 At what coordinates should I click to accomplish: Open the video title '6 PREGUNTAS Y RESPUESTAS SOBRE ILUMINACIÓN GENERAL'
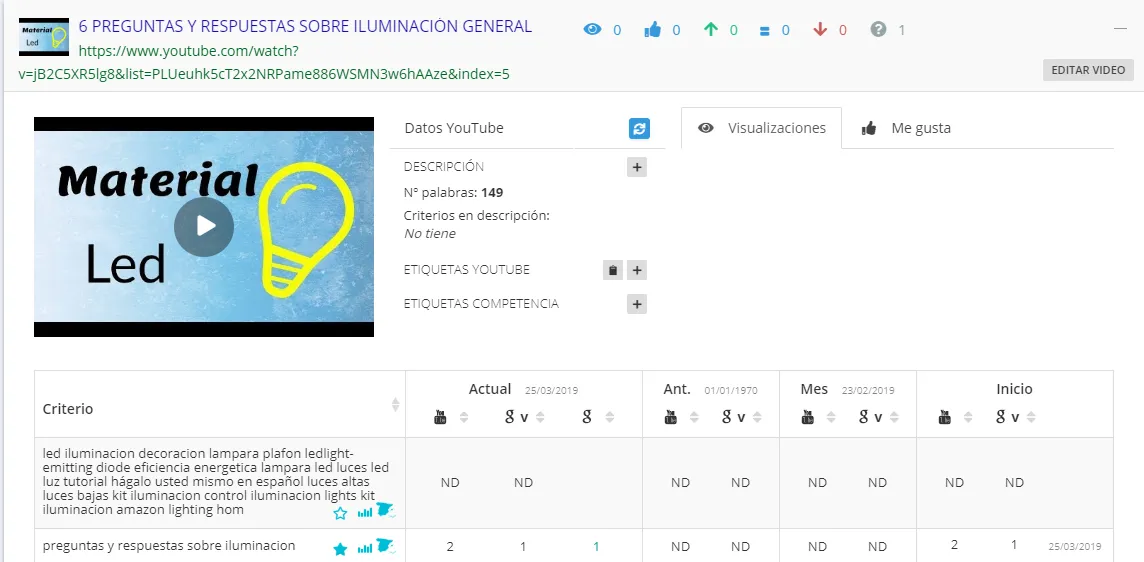[305, 26]
